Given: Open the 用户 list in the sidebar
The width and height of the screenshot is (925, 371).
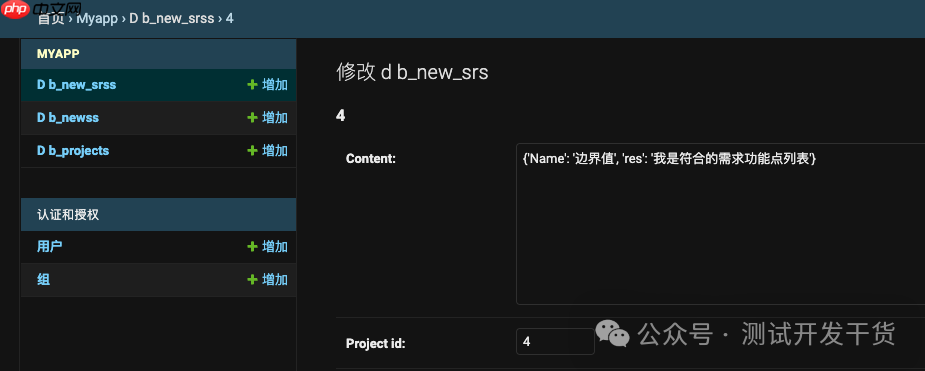Looking at the screenshot, I should point(50,247).
